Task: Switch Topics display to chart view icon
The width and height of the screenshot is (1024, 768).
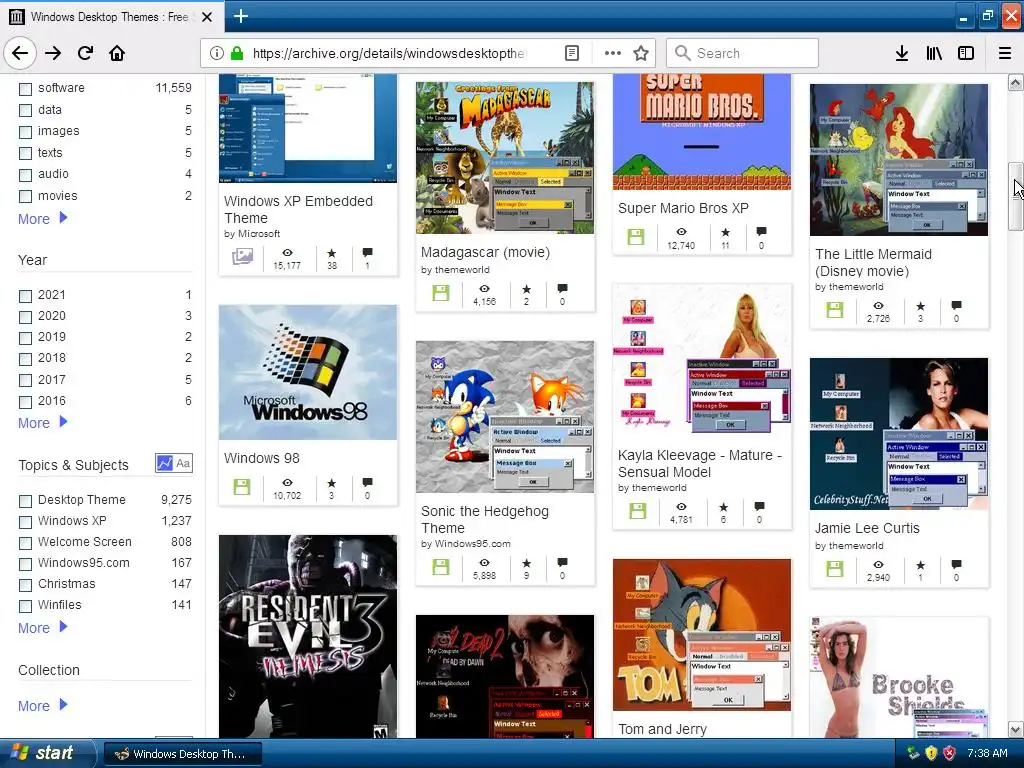Action: (x=164, y=463)
